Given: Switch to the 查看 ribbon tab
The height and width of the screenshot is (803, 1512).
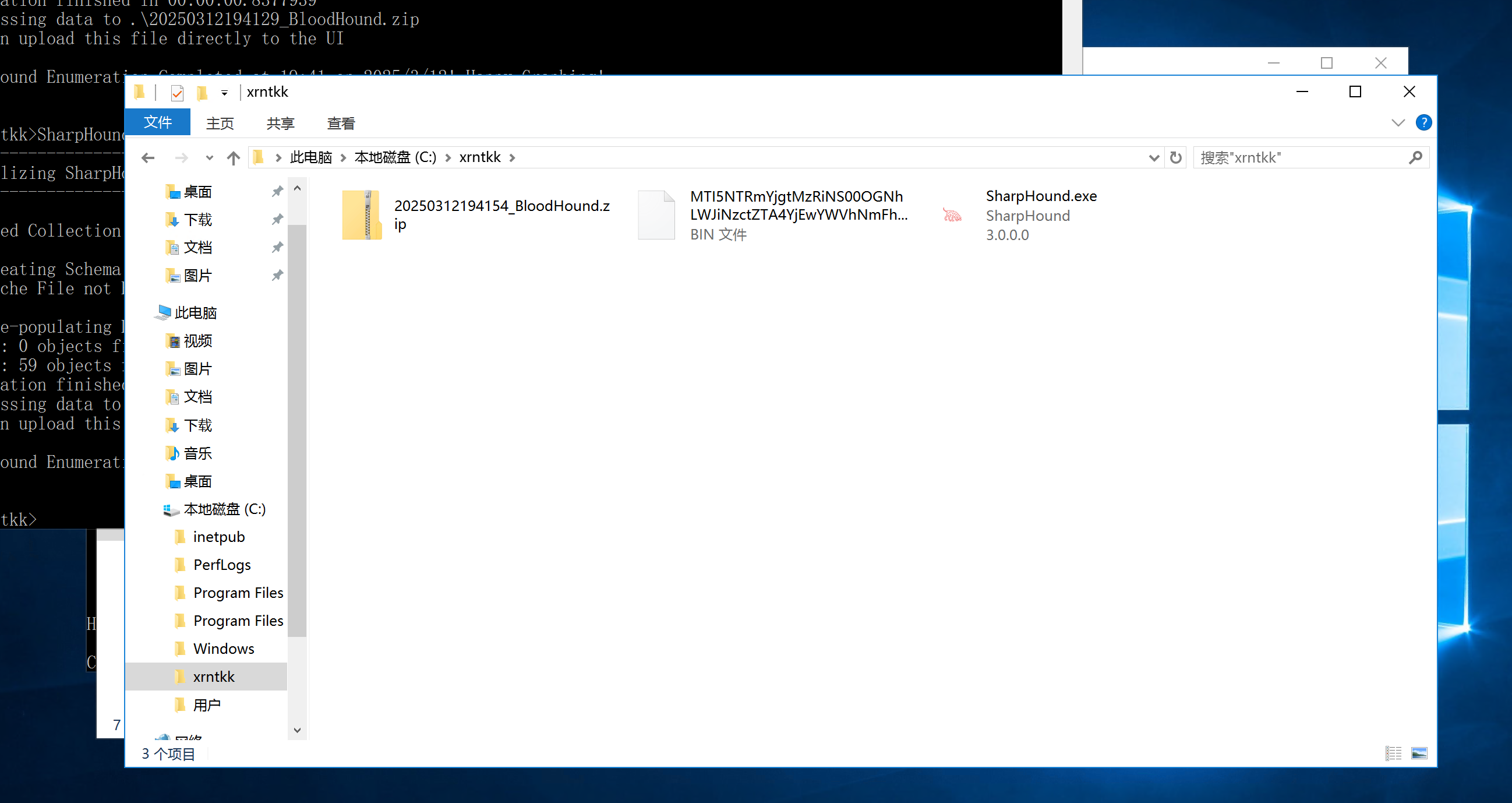Looking at the screenshot, I should tap(341, 123).
